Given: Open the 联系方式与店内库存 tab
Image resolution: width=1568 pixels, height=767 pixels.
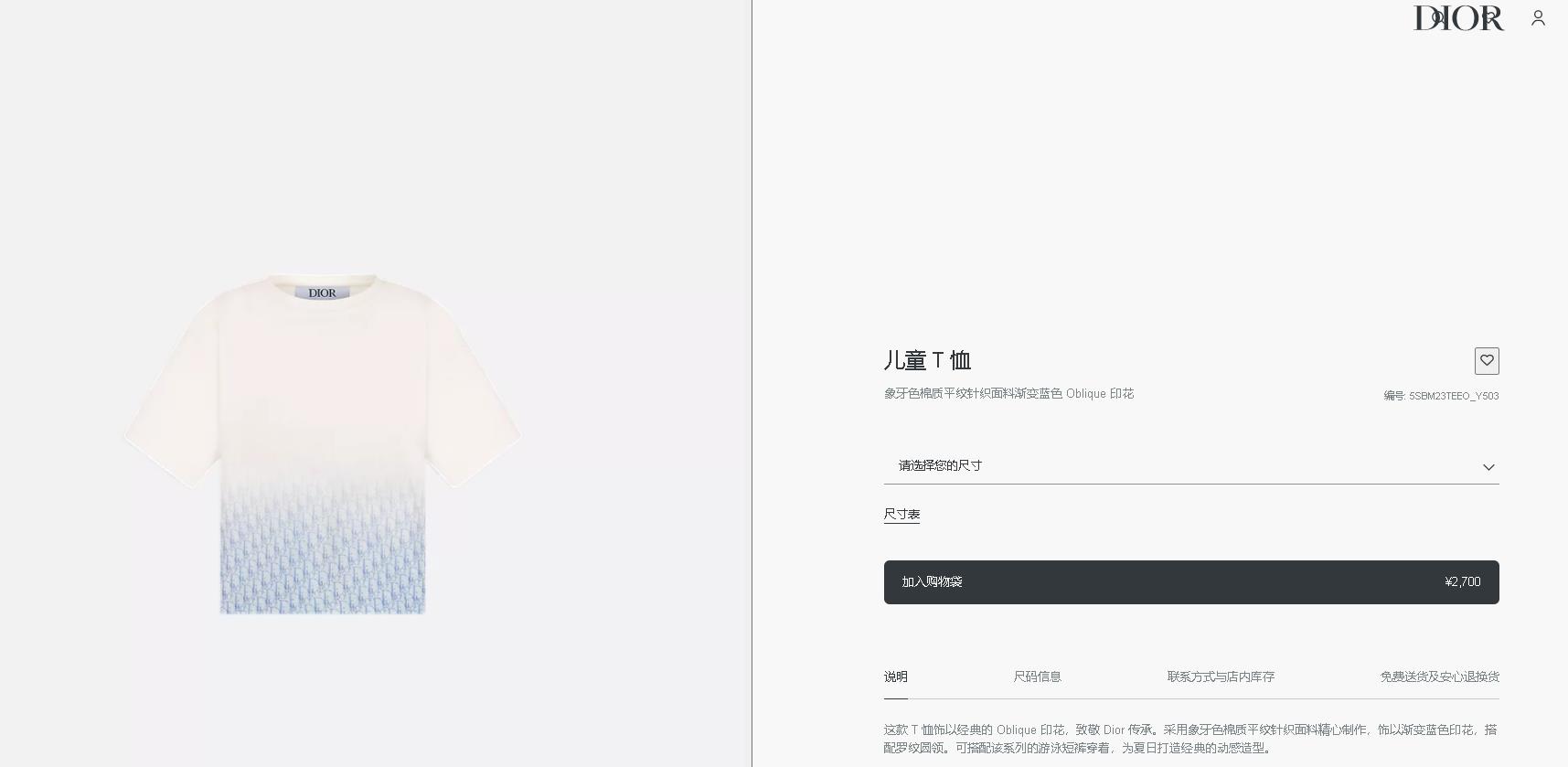Looking at the screenshot, I should [x=1221, y=676].
